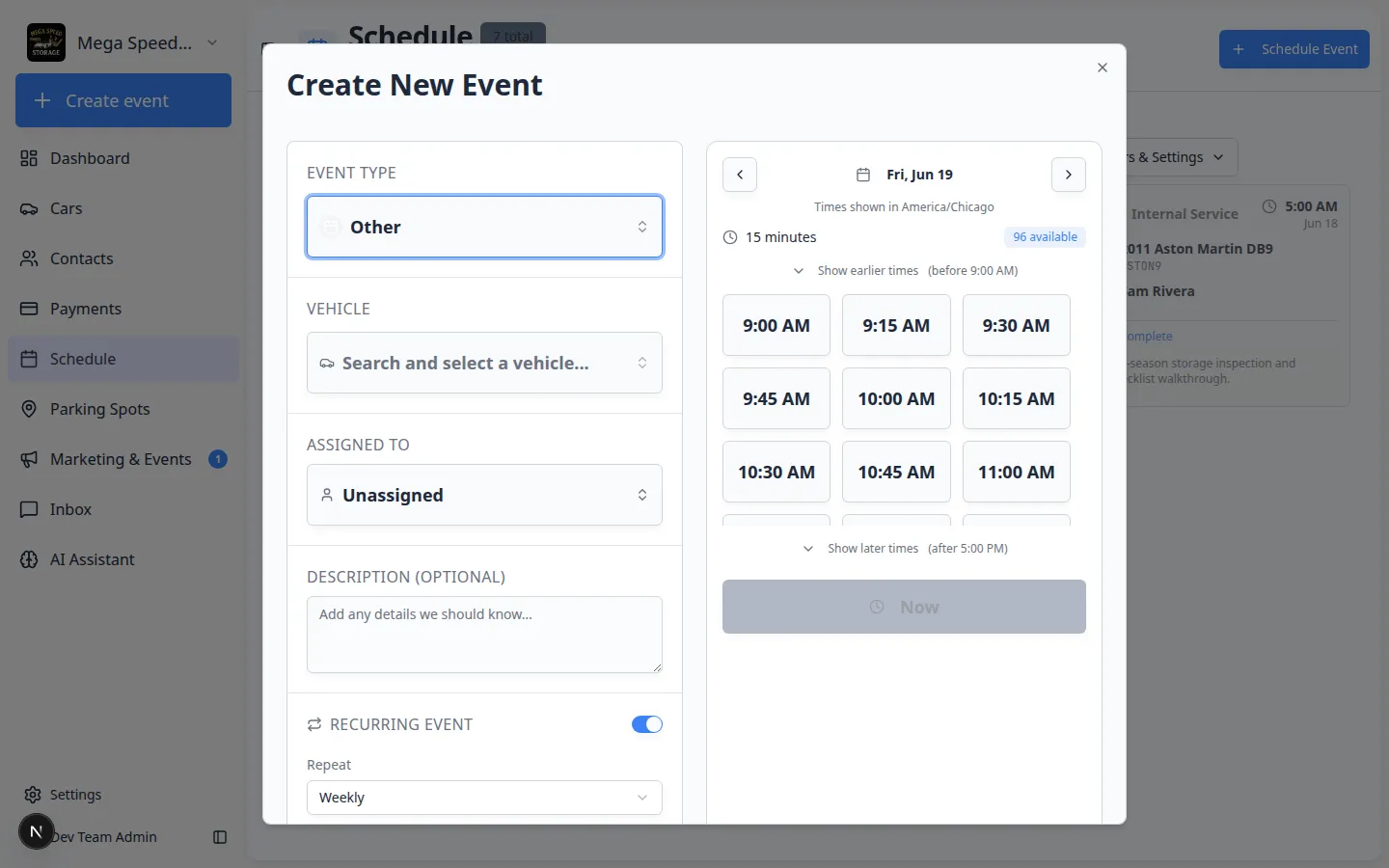Open the Inbox page
Screen dimensions: 1389x868
[x=123, y=509]
